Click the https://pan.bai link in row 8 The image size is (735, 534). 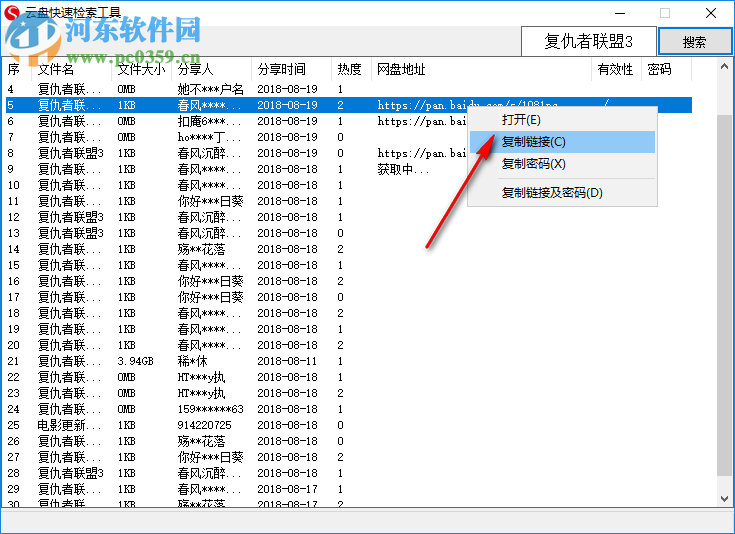tap(422, 153)
